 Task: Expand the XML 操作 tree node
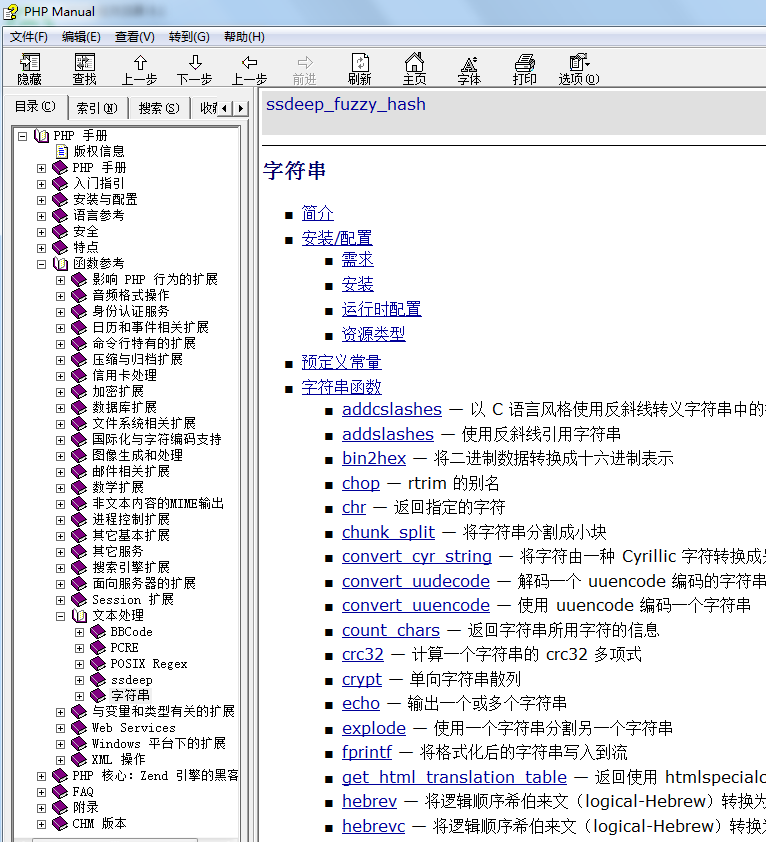(61, 760)
